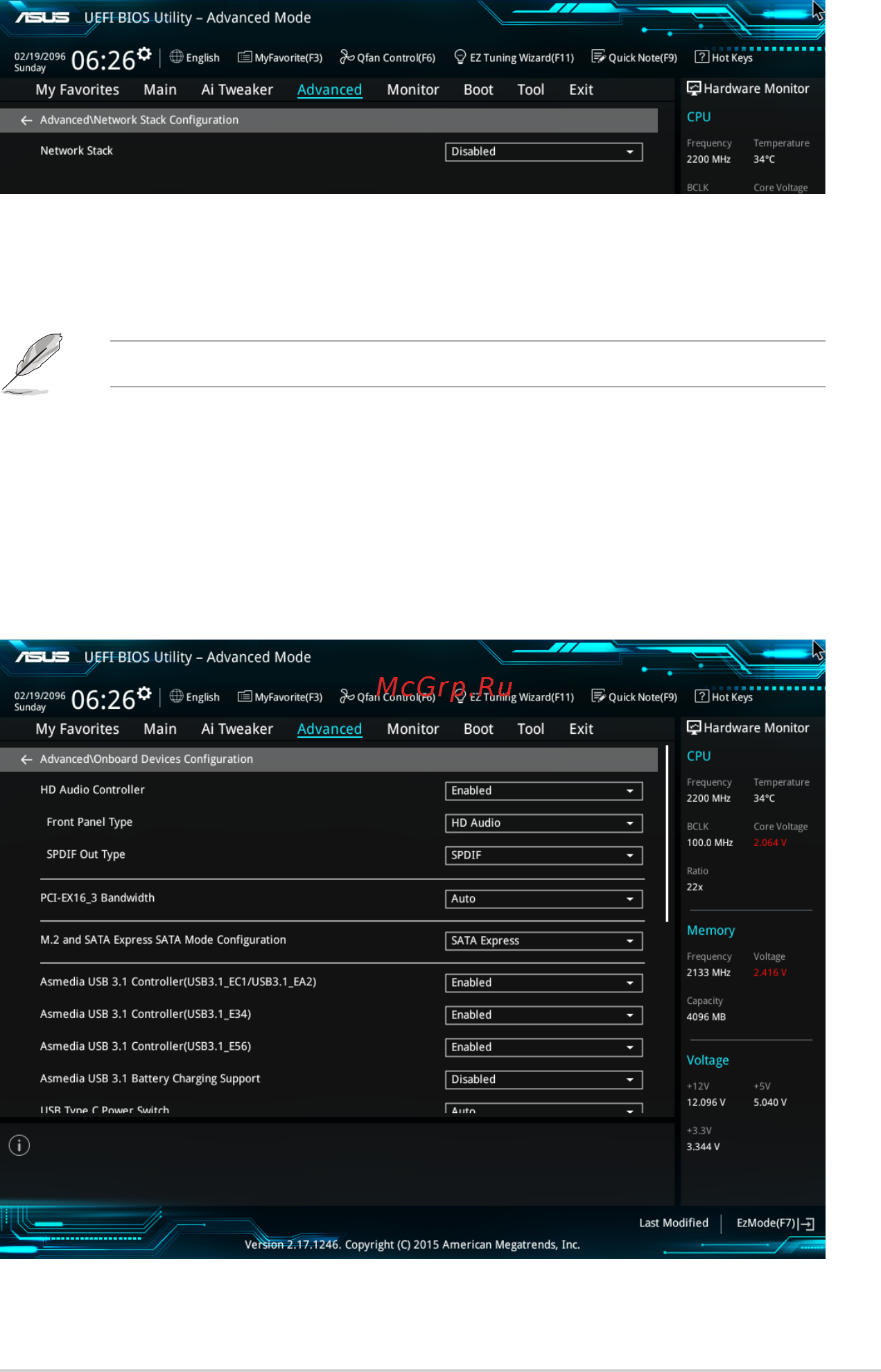Open Asmedia USB3.1_E56 controller dropdown

tap(543, 1047)
